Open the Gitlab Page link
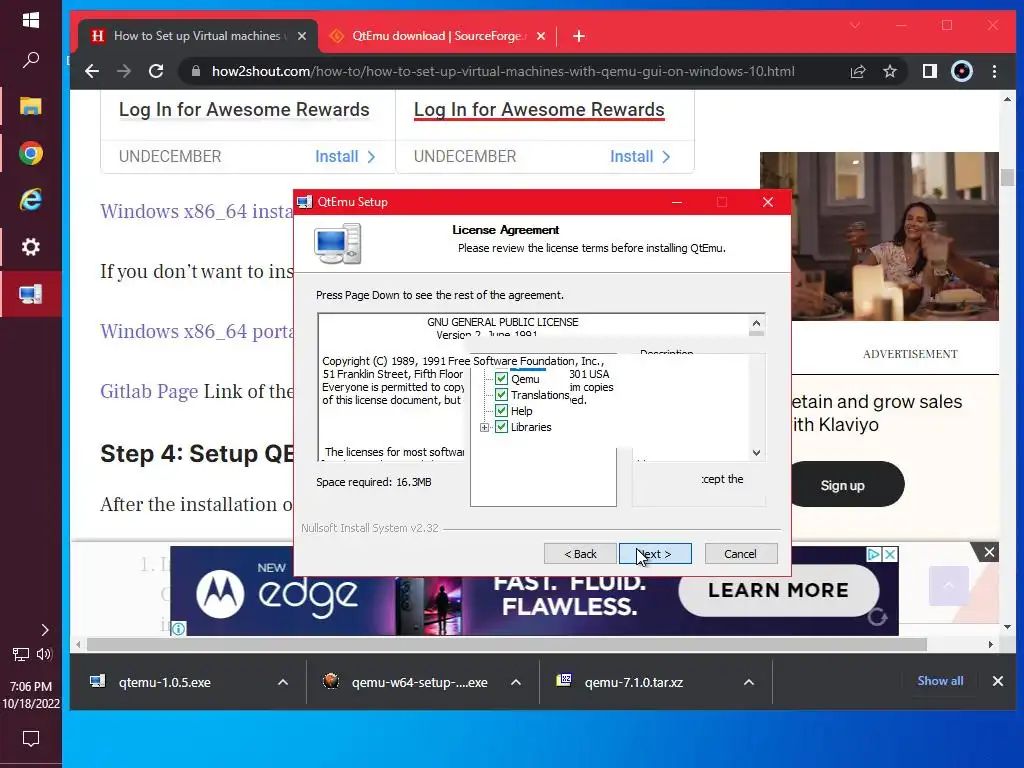The width and height of the screenshot is (1024, 768). pos(149,391)
